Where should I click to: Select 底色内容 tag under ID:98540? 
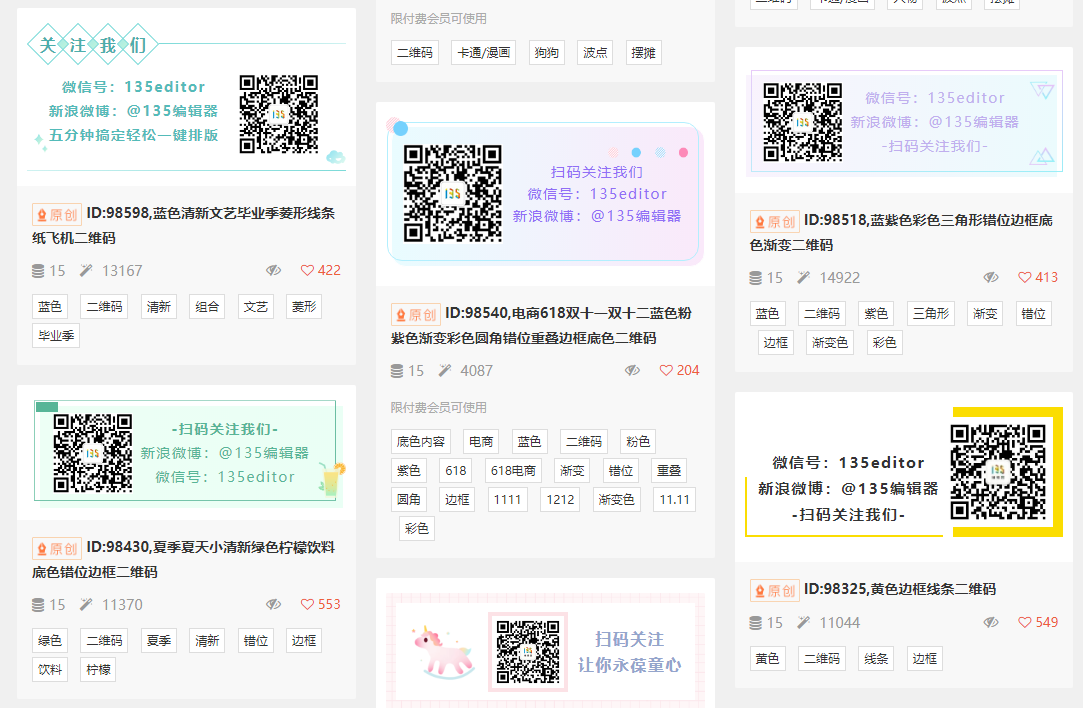[421, 441]
